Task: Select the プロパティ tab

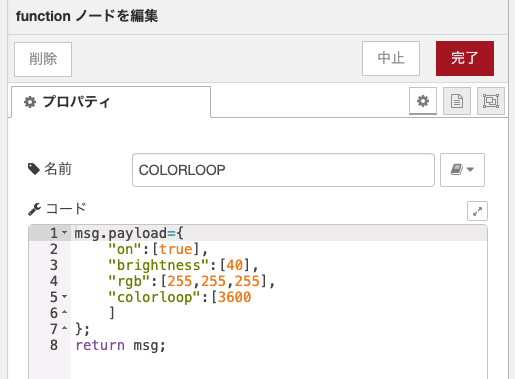Action: tap(111, 102)
